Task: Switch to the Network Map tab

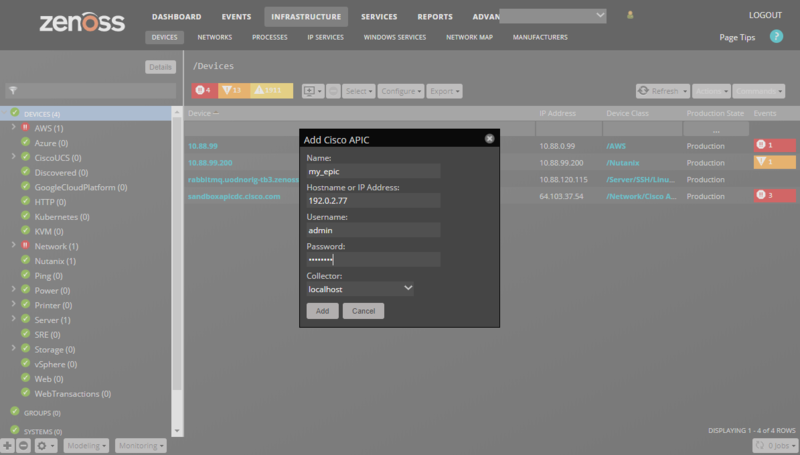Action: click(469, 37)
